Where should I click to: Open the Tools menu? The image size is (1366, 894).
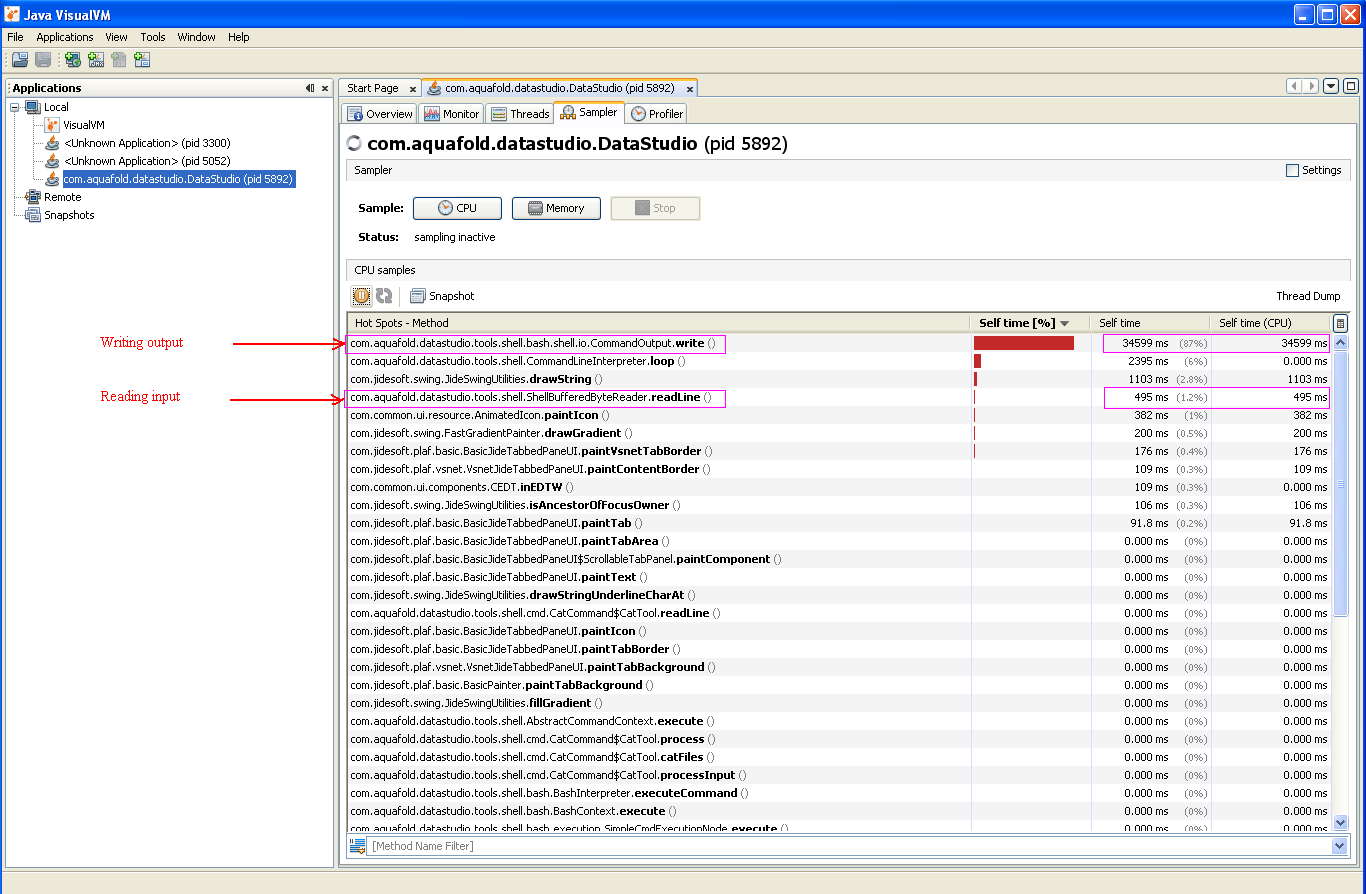coord(153,37)
